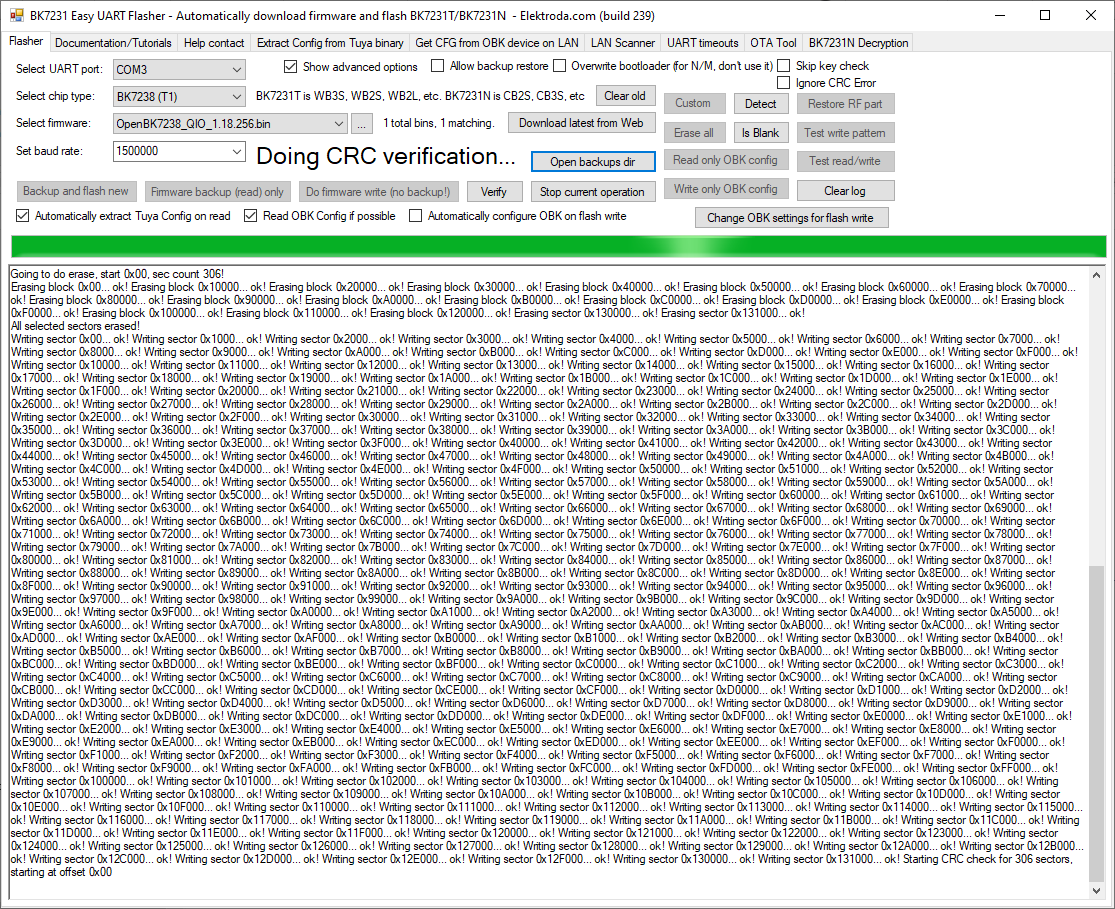This screenshot has height=909, width=1115.
Task: Switch to LAN Scanner tab
Action: coord(623,43)
